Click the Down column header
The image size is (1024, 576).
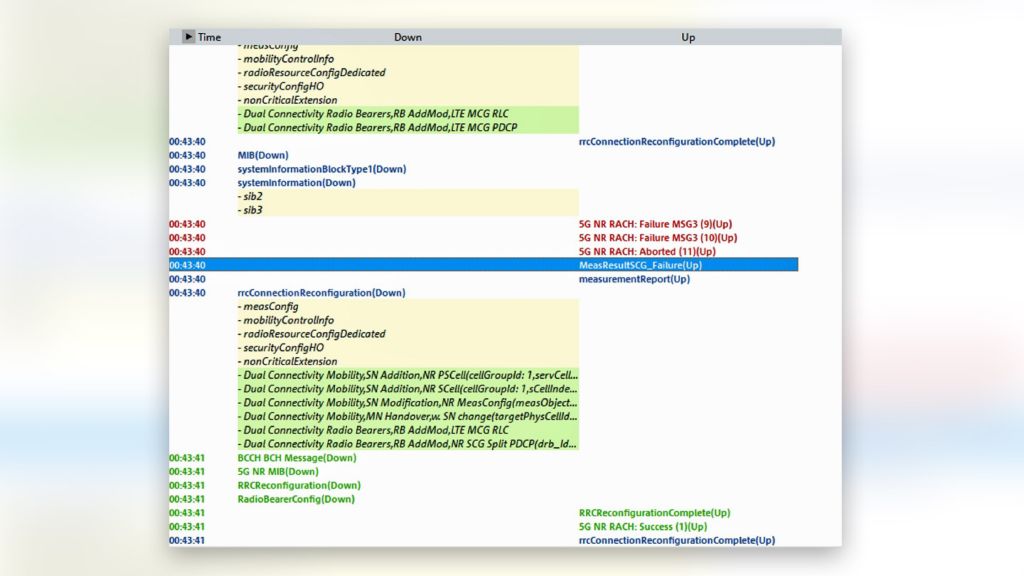408,37
